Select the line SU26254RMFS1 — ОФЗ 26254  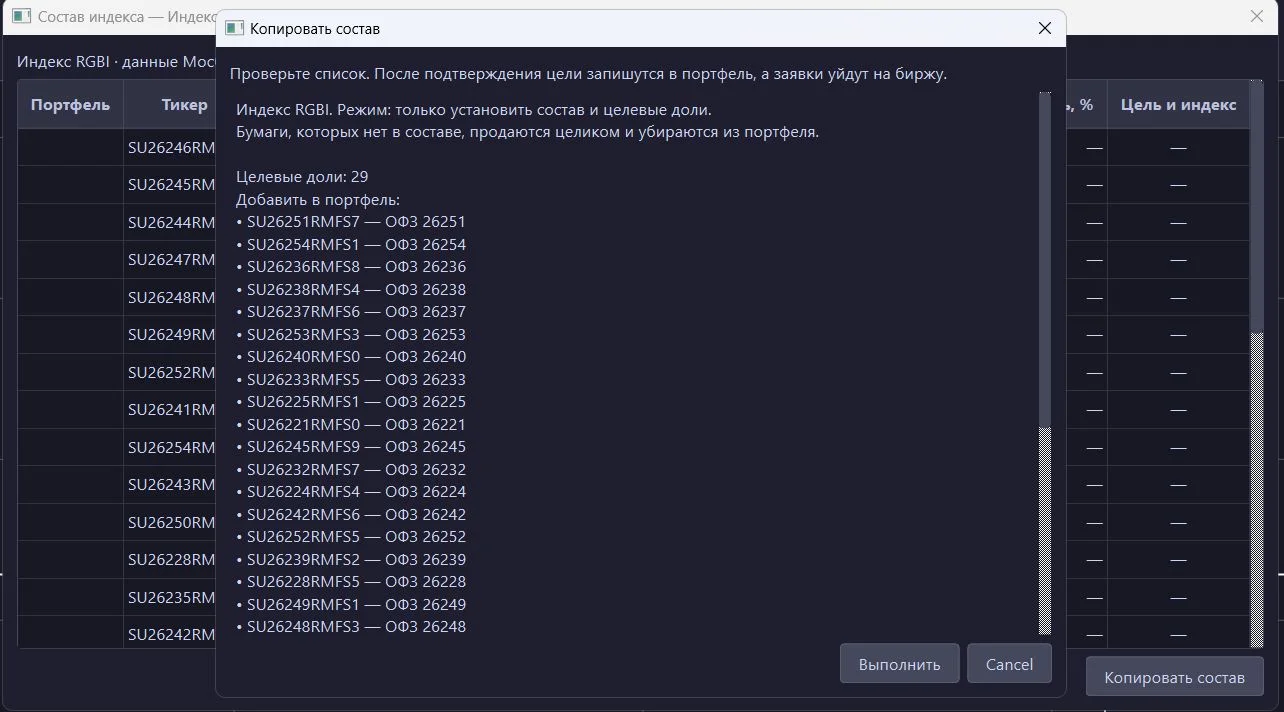click(x=351, y=245)
